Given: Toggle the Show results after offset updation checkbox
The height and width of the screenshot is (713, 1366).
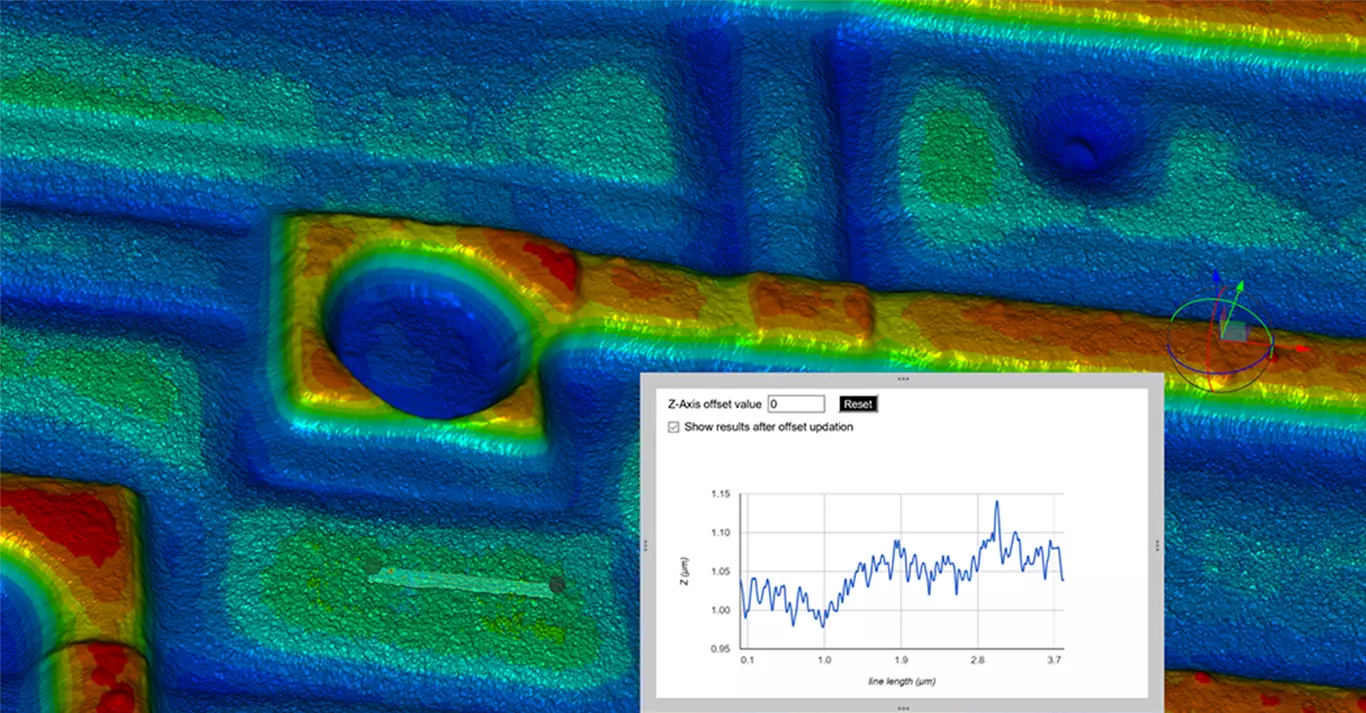Looking at the screenshot, I should [673, 427].
